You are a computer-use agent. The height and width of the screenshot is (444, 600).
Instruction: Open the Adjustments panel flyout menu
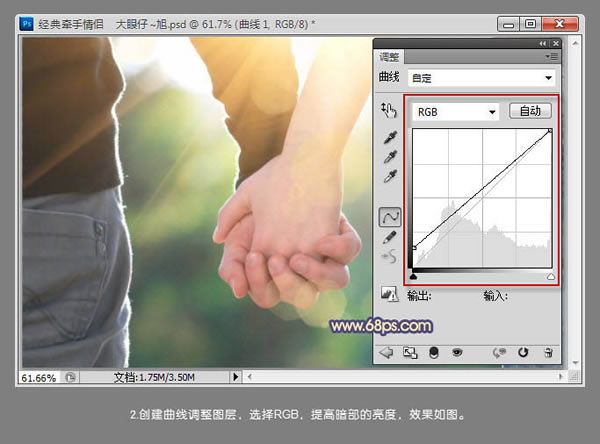pos(552,57)
